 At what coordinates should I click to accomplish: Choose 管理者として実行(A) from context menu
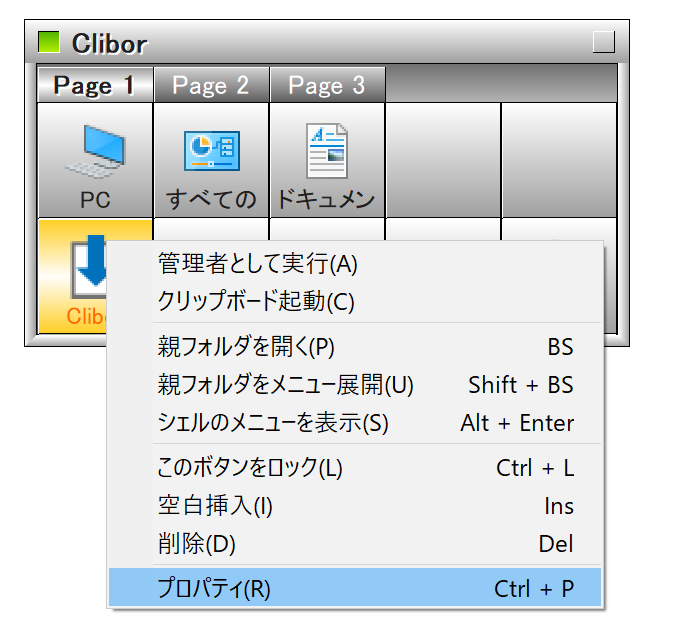pyautogui.click(x=355, y=264)
